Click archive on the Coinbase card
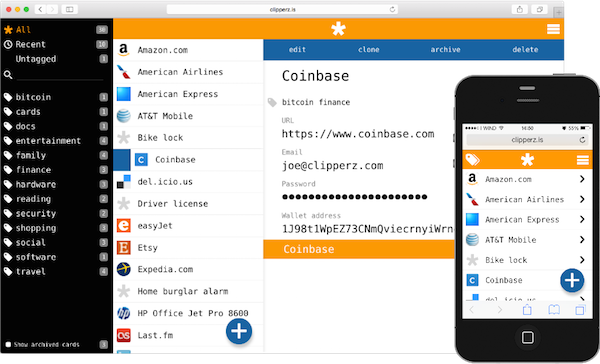 445,49
